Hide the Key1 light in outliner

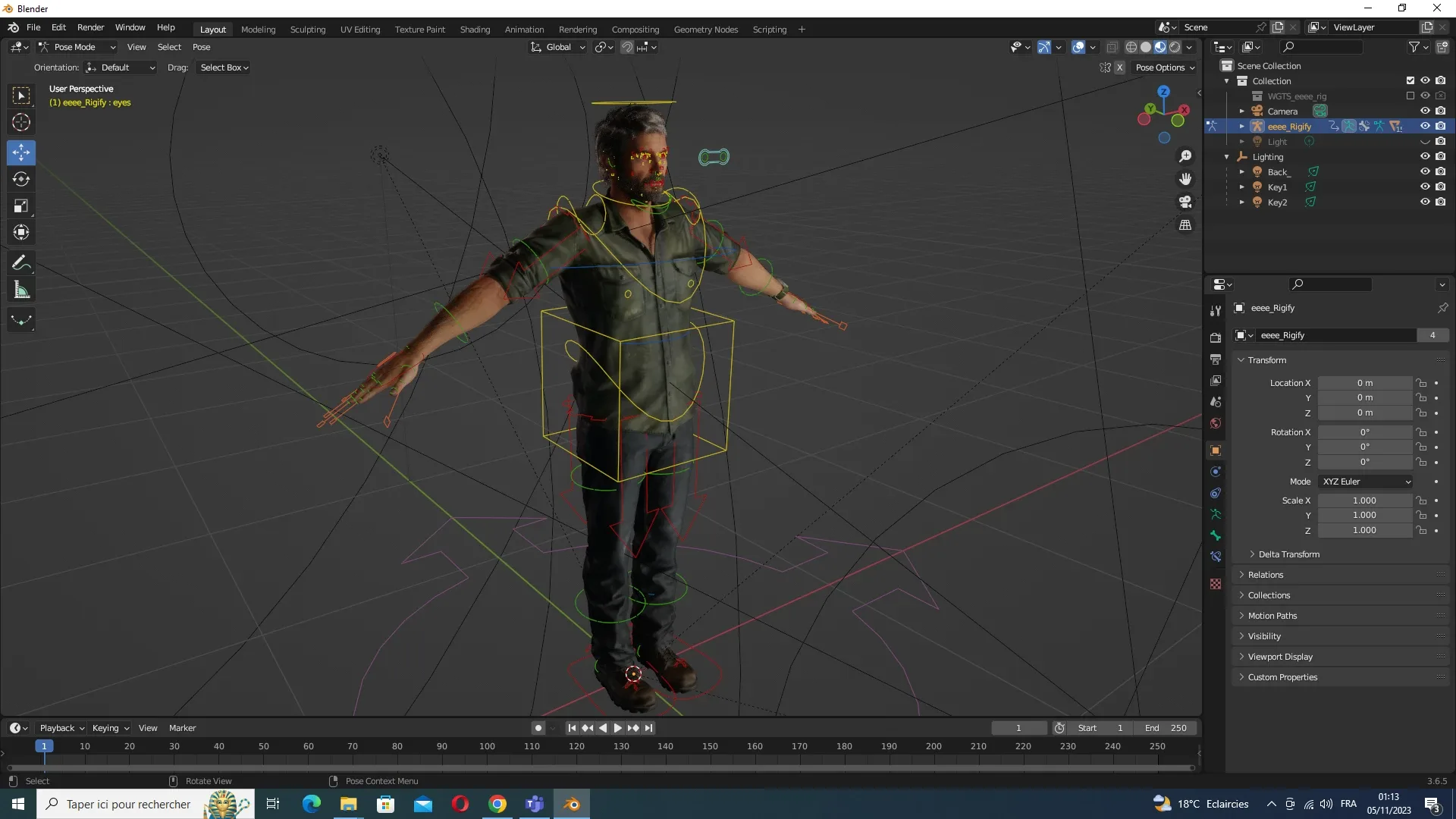(x=1425, y=187)
